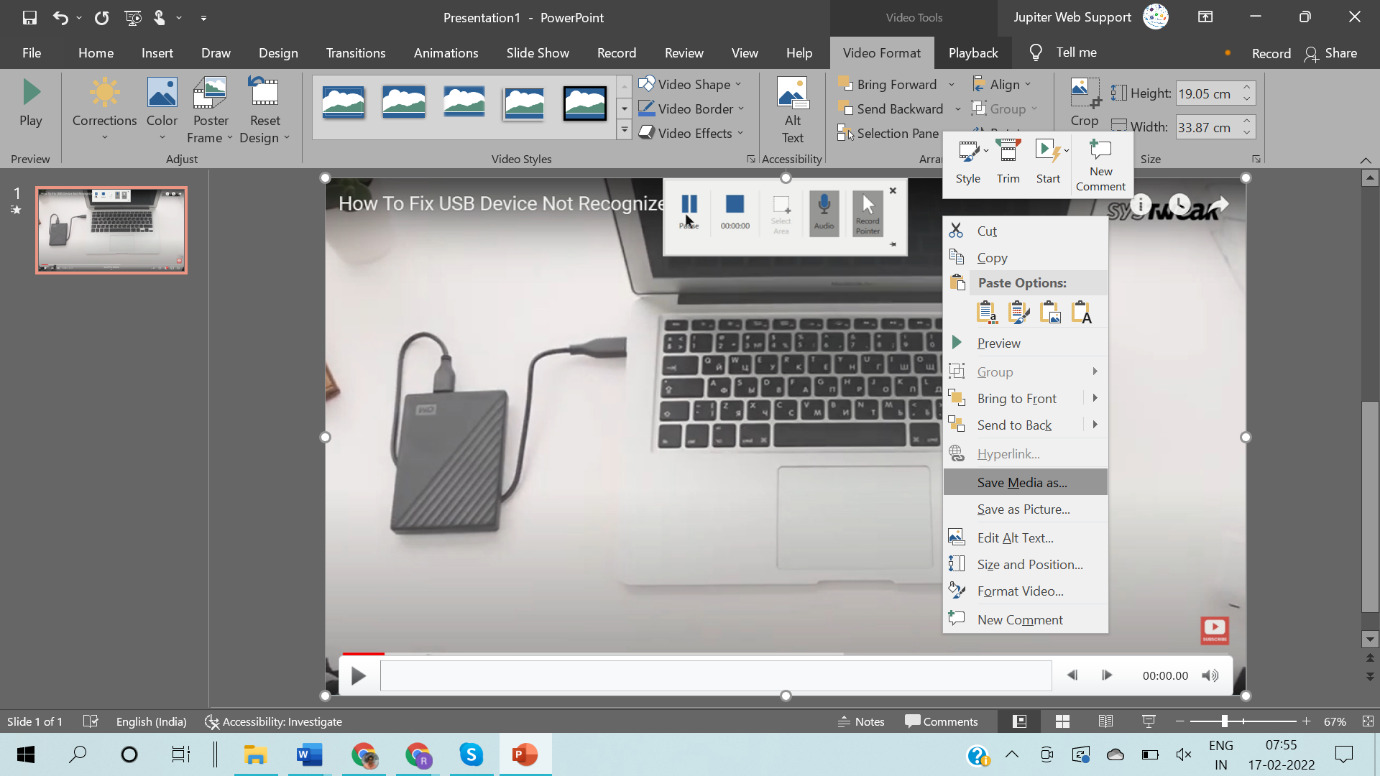Image resolution: width=1380 pixels, height=776 pixels.
Task: Reset Design of the video
Action: pyautogui.click(x=265, y=110)
